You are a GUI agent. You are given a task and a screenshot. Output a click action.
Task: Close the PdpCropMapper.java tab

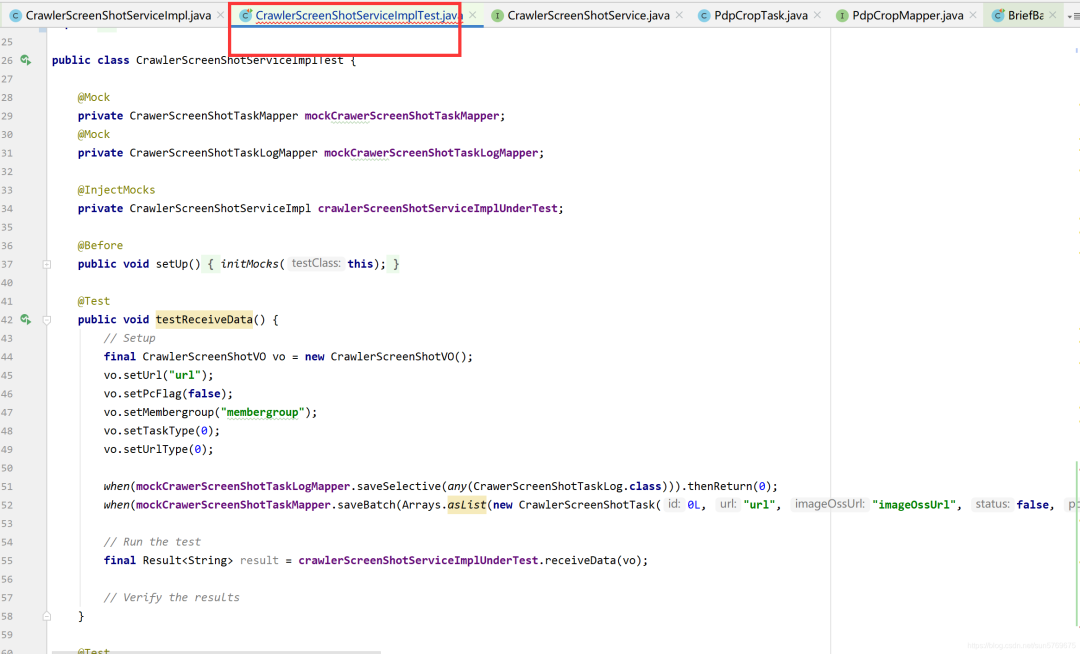(973, 15)
